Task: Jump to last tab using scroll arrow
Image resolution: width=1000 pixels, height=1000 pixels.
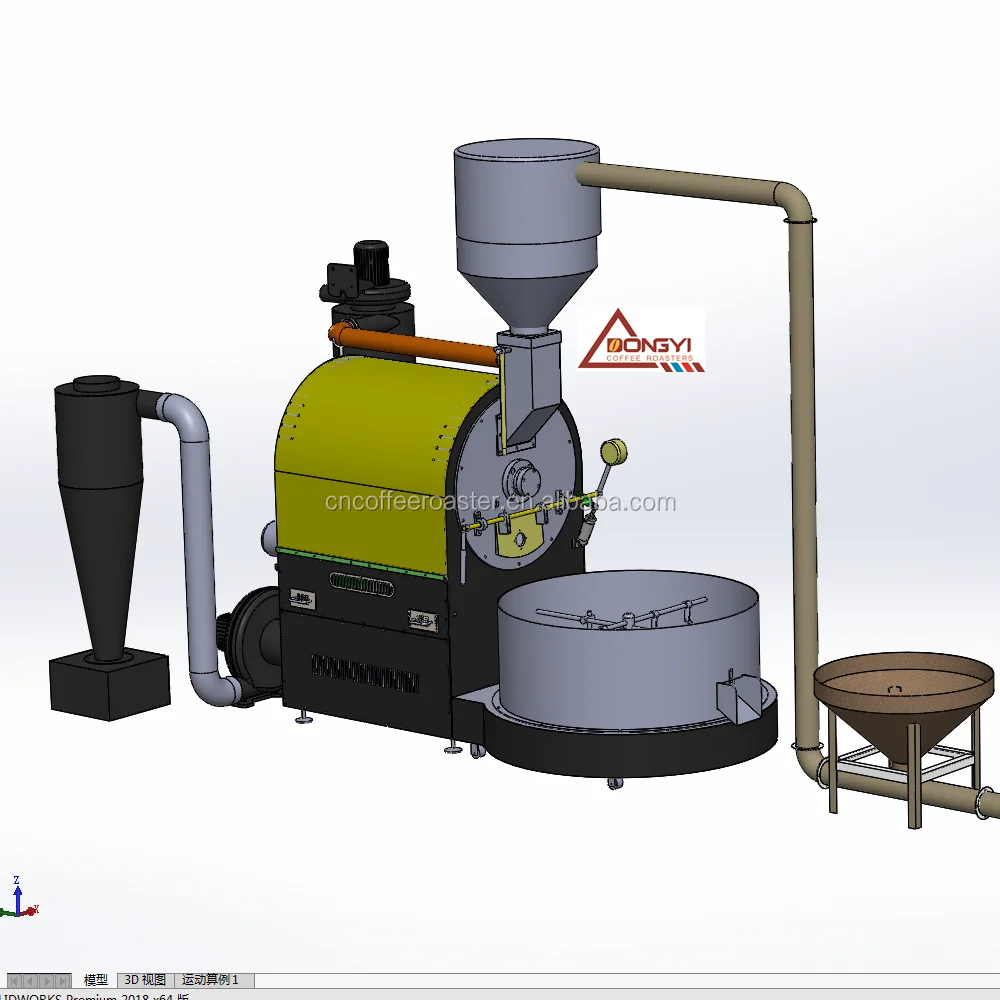Action: click(62, 980)
